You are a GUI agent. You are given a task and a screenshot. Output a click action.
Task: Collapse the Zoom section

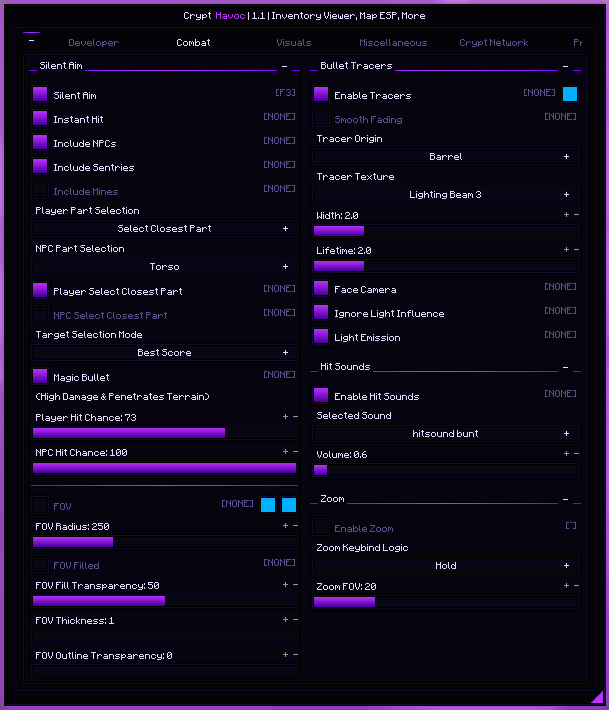[566, 499]
